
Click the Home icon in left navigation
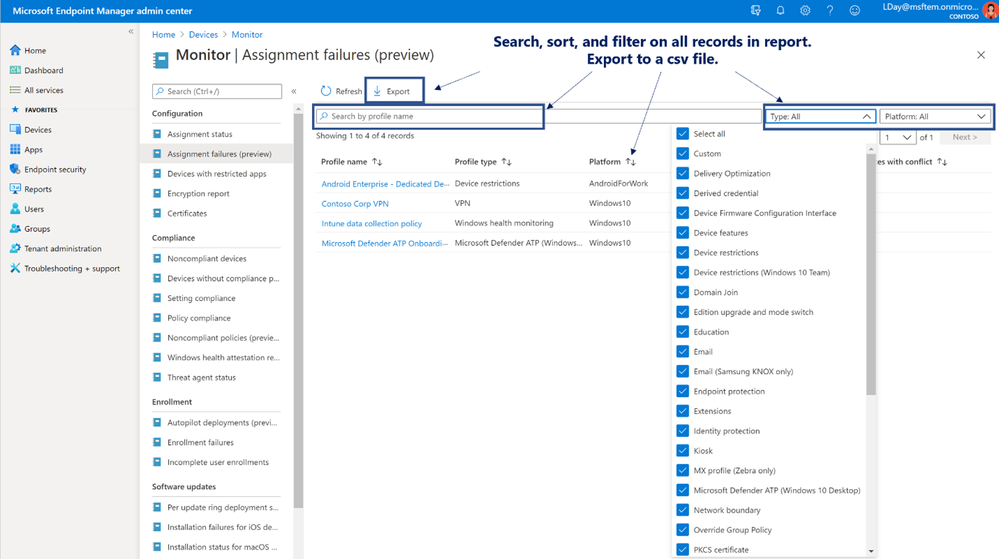click(x=15, y=50)
